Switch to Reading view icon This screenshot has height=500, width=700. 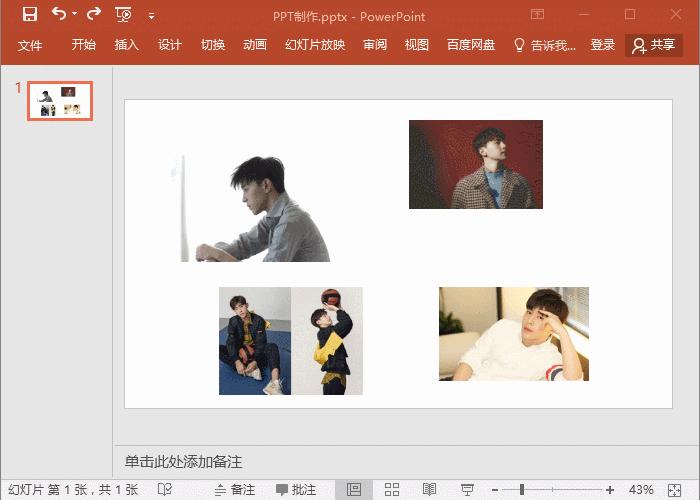pyautogui.click(x=429, y=490)
